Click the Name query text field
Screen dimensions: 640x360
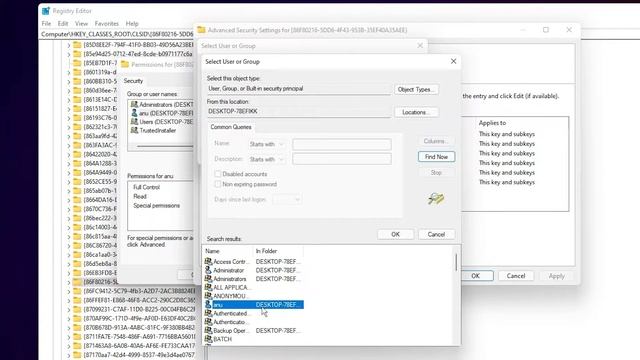coord(342,144)
